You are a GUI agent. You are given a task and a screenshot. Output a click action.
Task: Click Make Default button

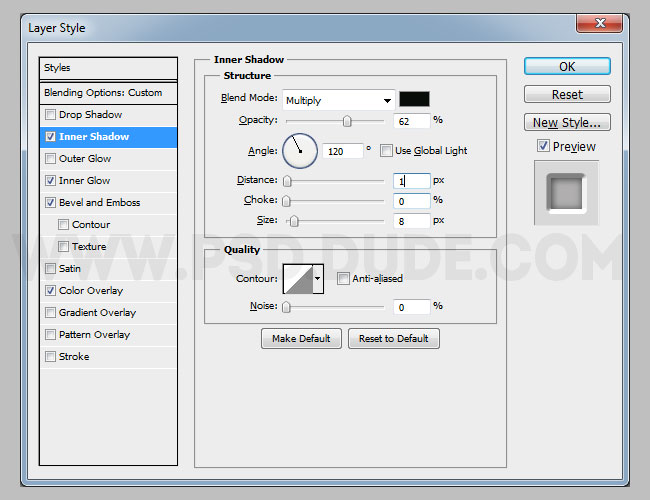coord(301,339)
